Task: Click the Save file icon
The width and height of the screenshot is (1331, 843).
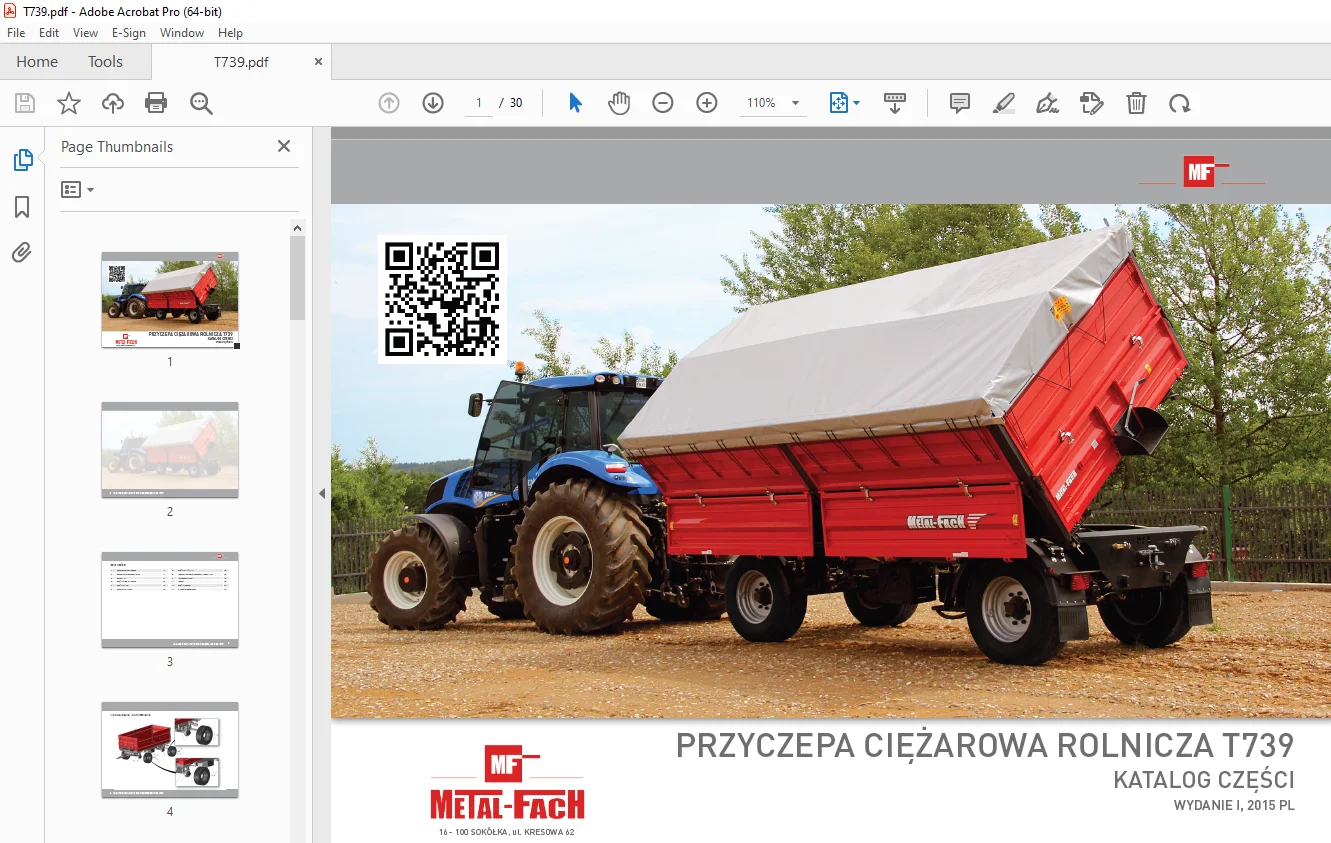Action: tap(25, 103)
